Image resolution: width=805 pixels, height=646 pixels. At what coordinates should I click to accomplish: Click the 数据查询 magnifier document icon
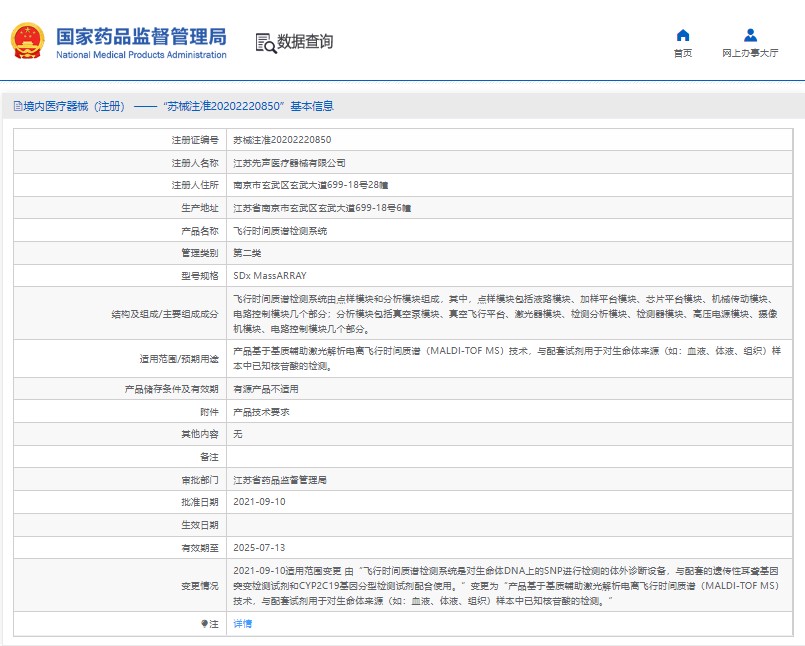(265, 42)
